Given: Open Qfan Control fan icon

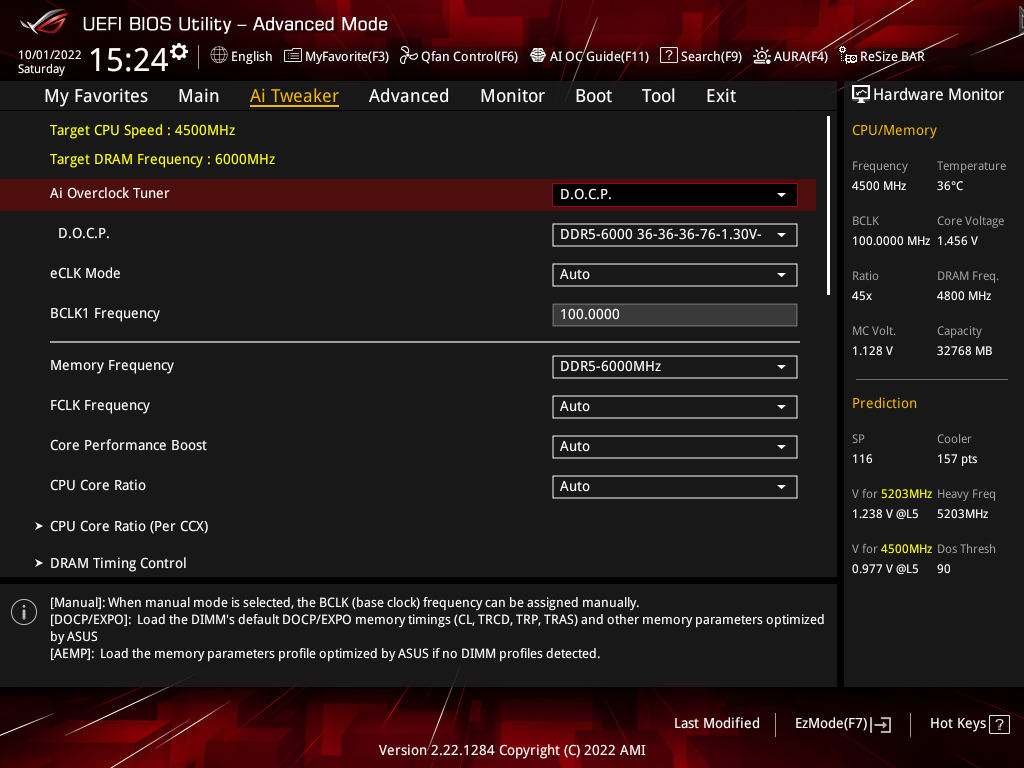Looking at the screenshot, I should 408,56.
